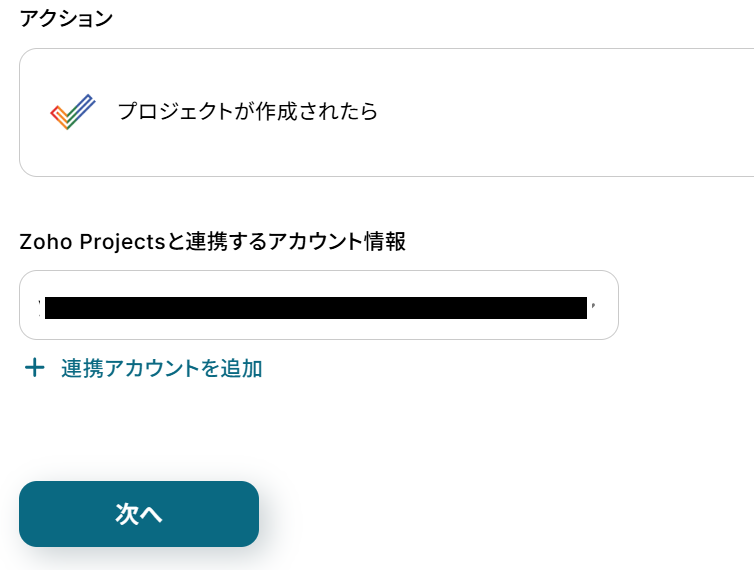Click the Zoho Projectsと連携するアカウント情報 label
This screenshot has width=754, height=570.
pos(212,241)
